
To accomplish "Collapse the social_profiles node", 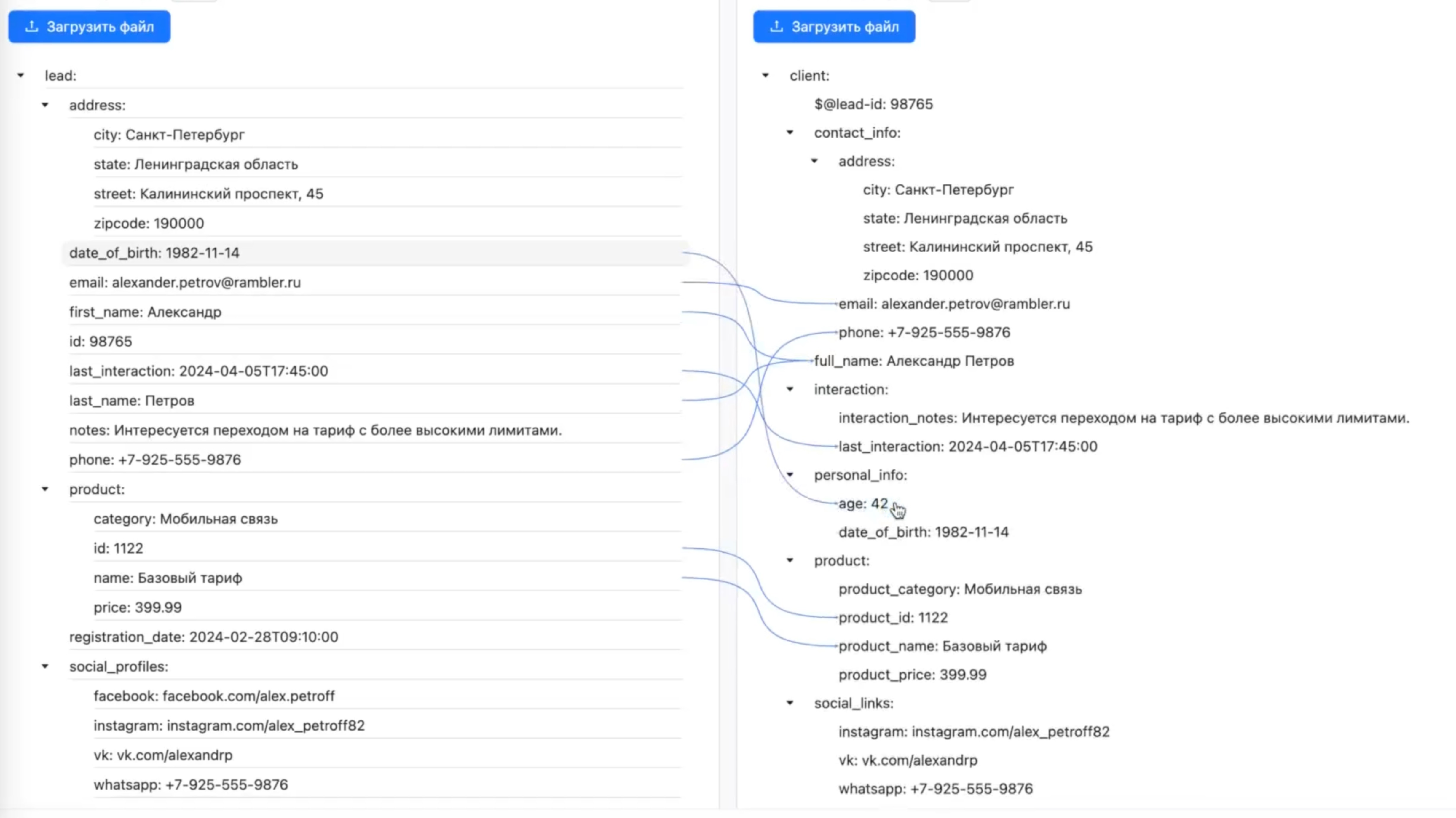I will pyautogui.click(x=45, y=666).
